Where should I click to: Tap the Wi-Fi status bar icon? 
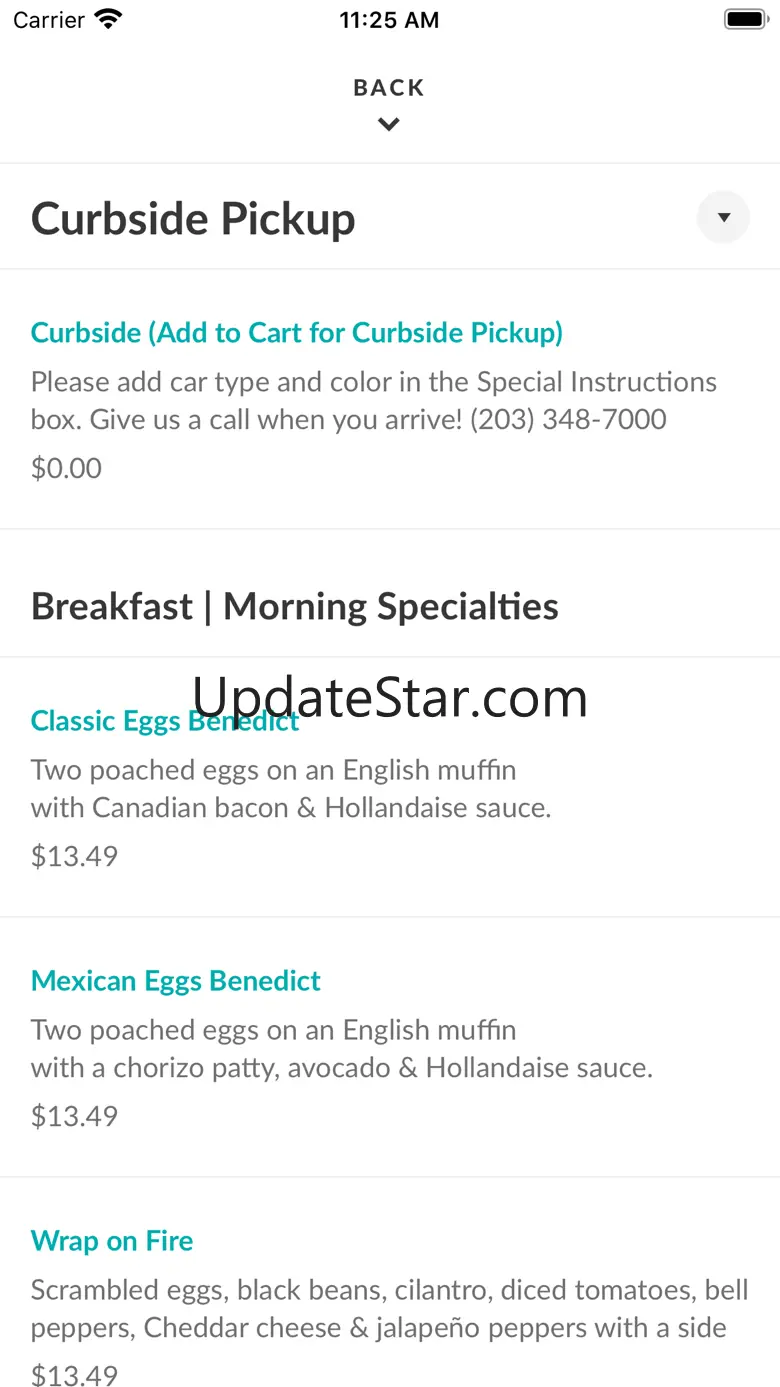coord(107,19)
